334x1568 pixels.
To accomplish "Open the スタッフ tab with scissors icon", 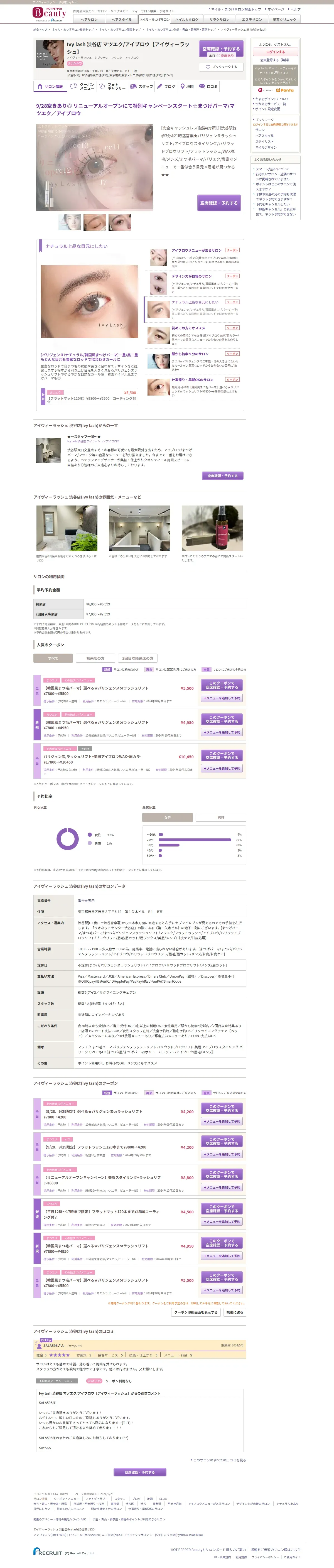I will [141, 87].
